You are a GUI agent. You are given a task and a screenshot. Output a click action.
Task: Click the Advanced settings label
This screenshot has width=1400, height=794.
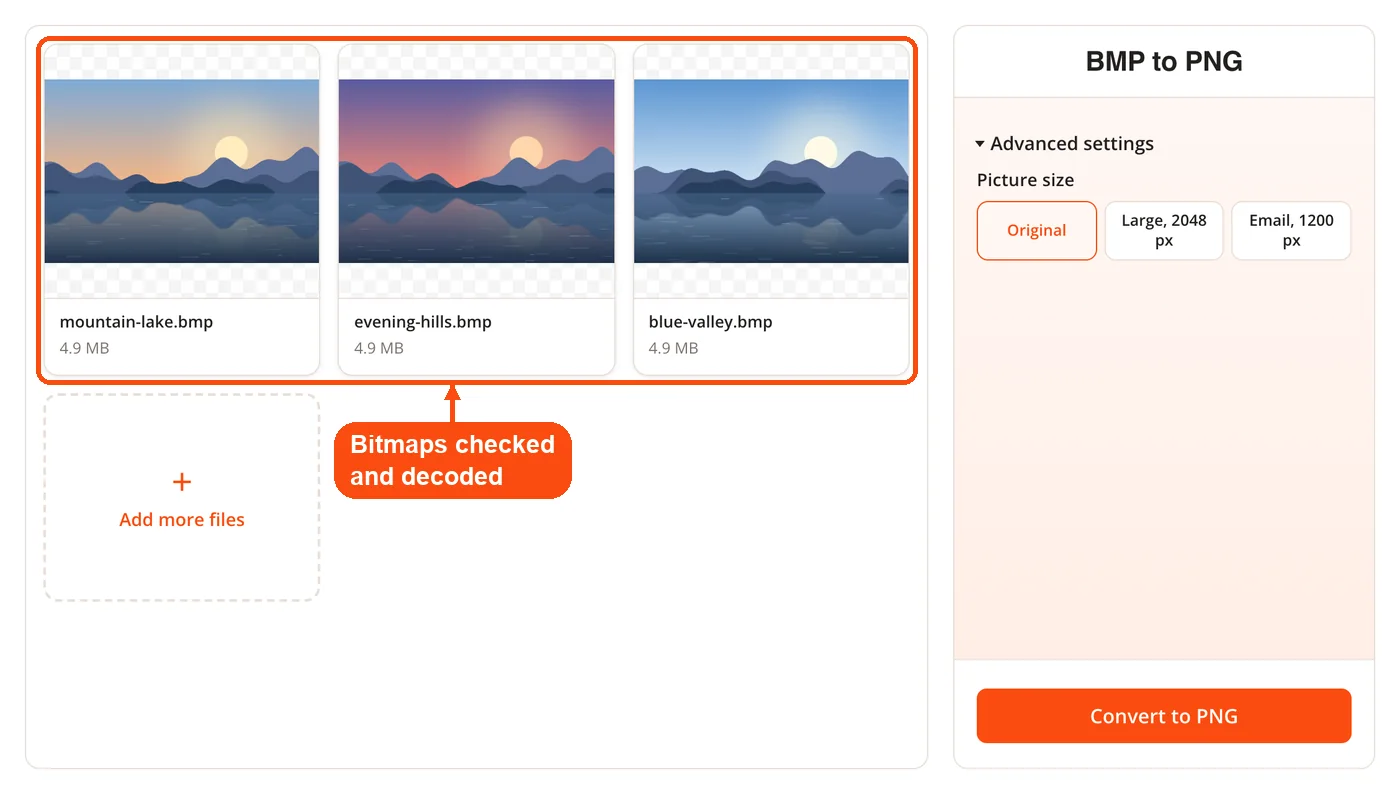(1072, 144)
